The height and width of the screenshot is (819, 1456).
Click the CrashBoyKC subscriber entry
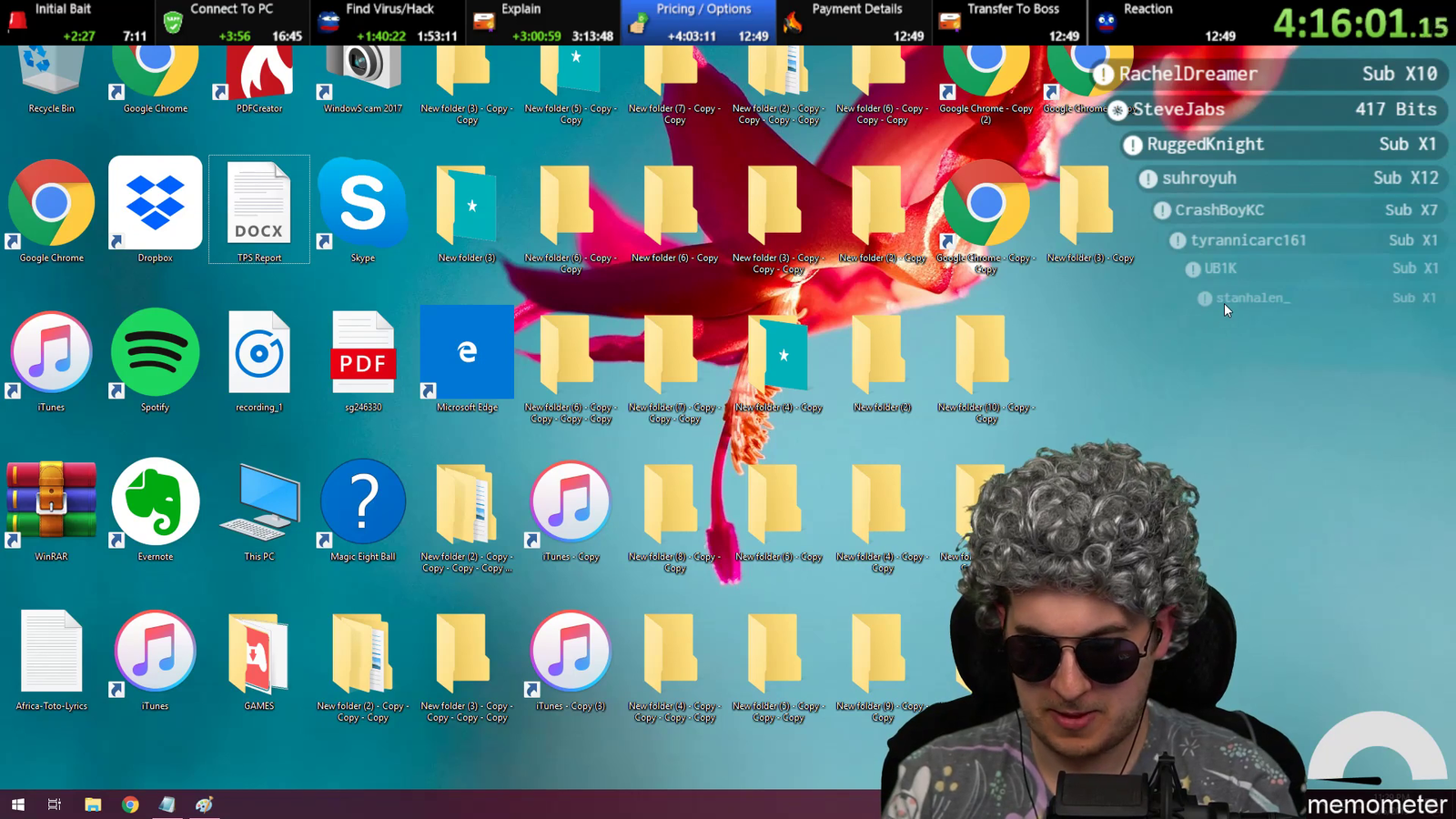click(1299, 210)
